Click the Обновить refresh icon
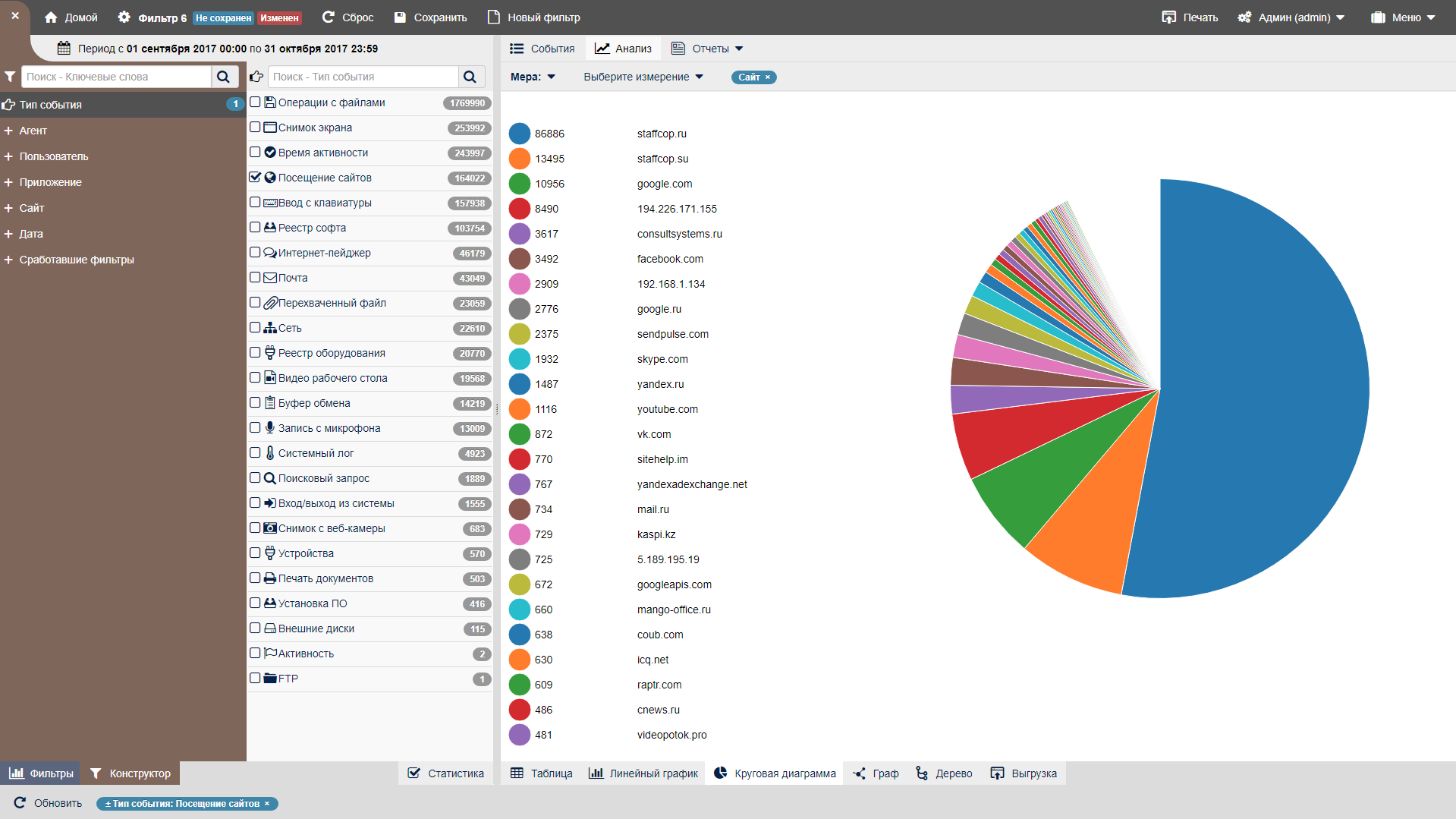 (20, 803)
